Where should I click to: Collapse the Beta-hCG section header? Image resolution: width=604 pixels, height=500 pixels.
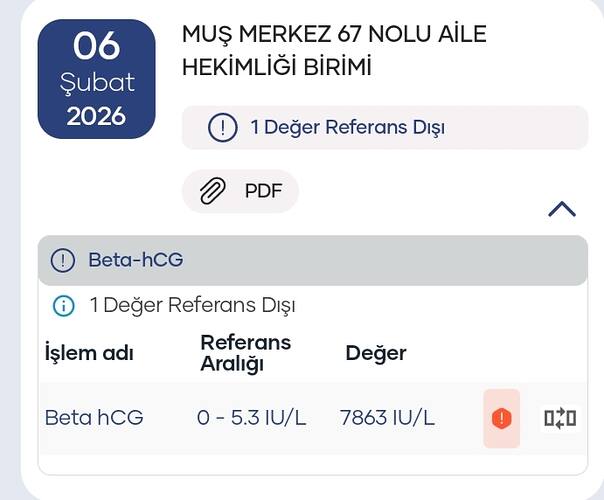[x=312, y=261]
